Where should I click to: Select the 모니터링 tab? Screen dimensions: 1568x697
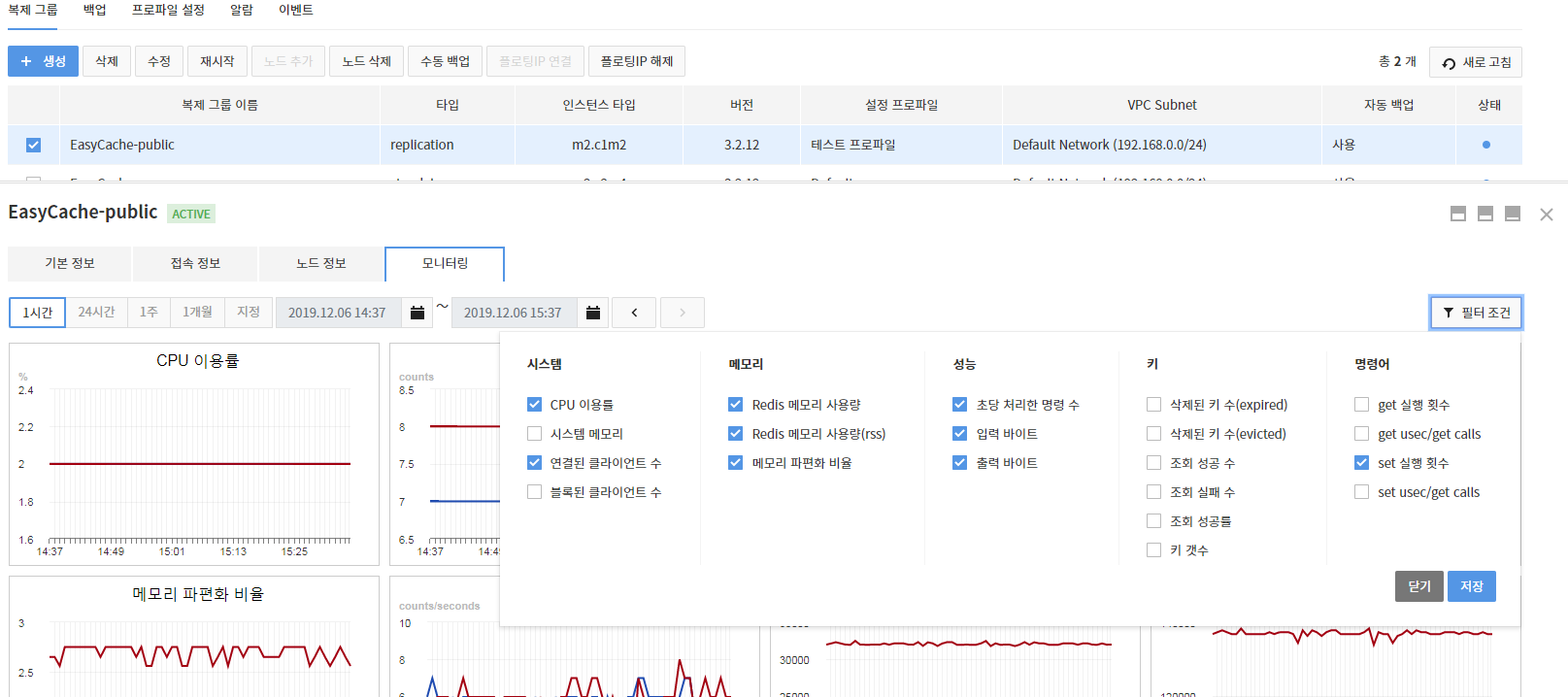[x=445, y=263]
